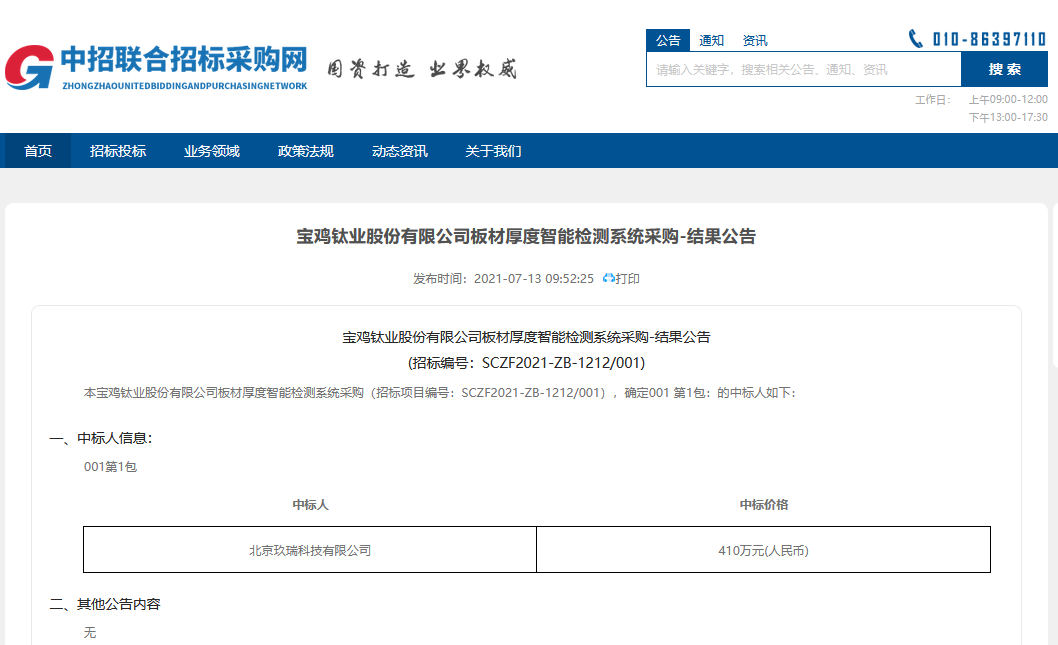1058x645 pixels.
Task: Click the 410万元(人民币) price cell
Action: click(x=763, y=550)
